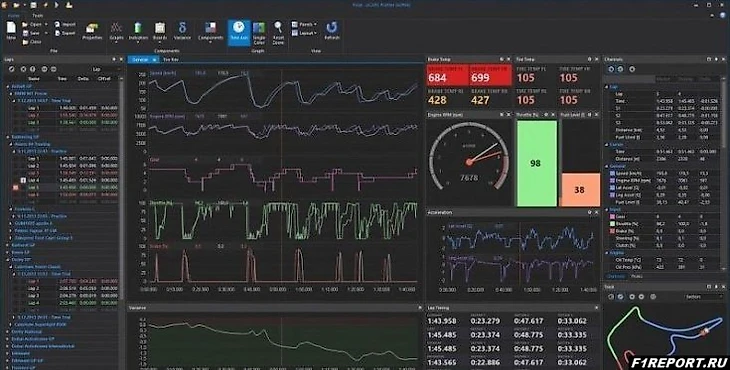This screenshot has width=730, height=370.
Task: Click the leftmost icon in the Laps panel toolbar
Action: (x=12, y=69)
